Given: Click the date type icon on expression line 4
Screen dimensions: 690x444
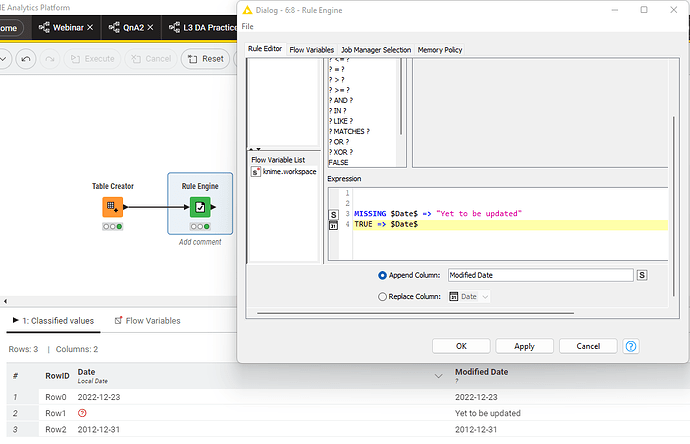Looking at the screenshot, I should [x=334, y=225].
